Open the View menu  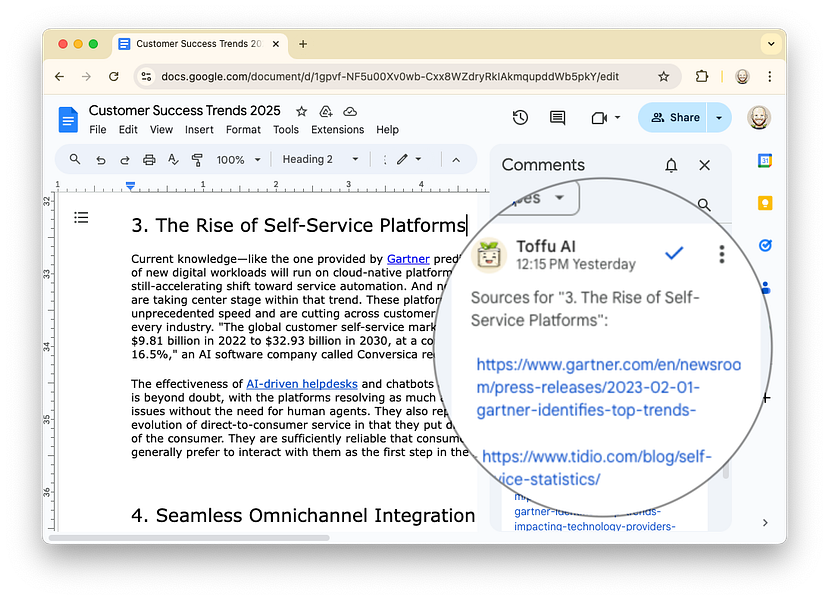(161, 130)
